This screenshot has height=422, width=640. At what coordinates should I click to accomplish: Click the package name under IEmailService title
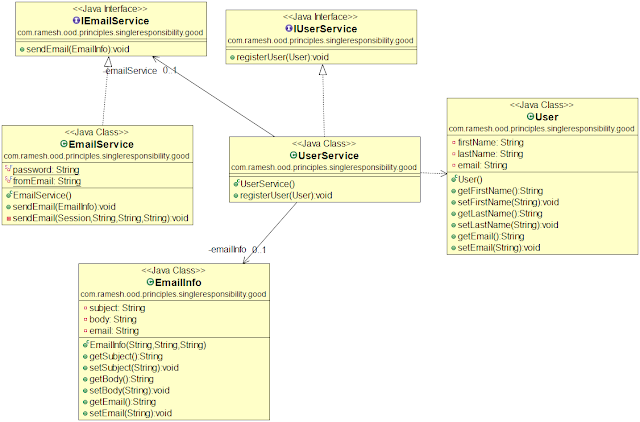[x=110, y=33]
